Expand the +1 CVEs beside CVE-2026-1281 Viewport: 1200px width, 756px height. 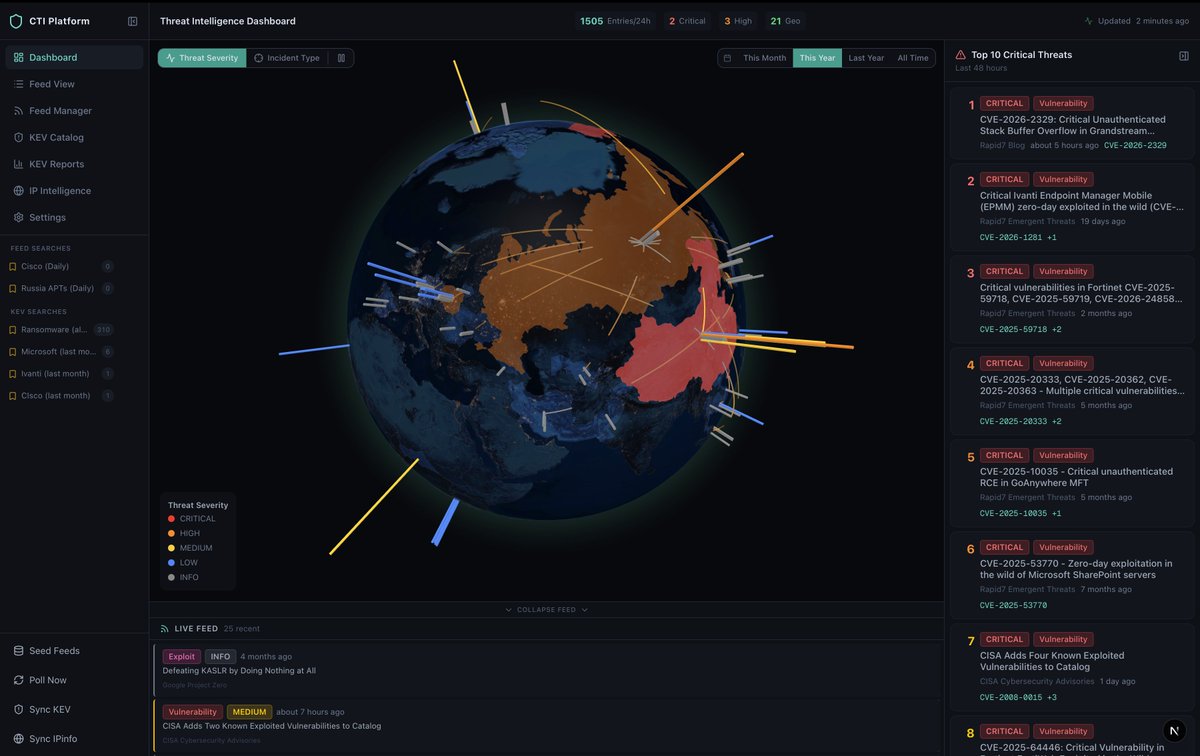(1052, 237)
